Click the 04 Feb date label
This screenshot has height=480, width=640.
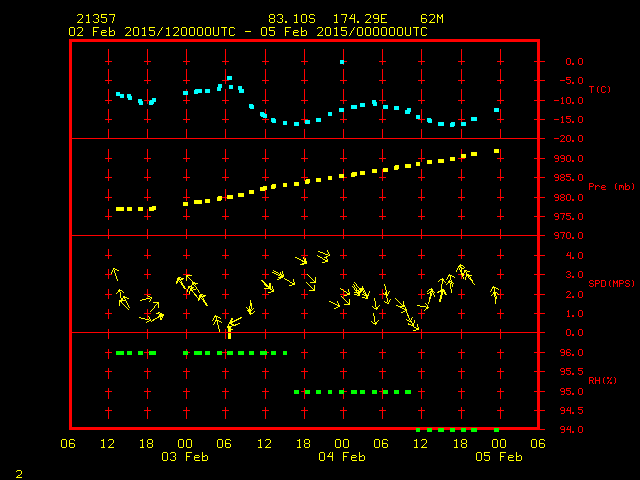[x=342, y=457]
